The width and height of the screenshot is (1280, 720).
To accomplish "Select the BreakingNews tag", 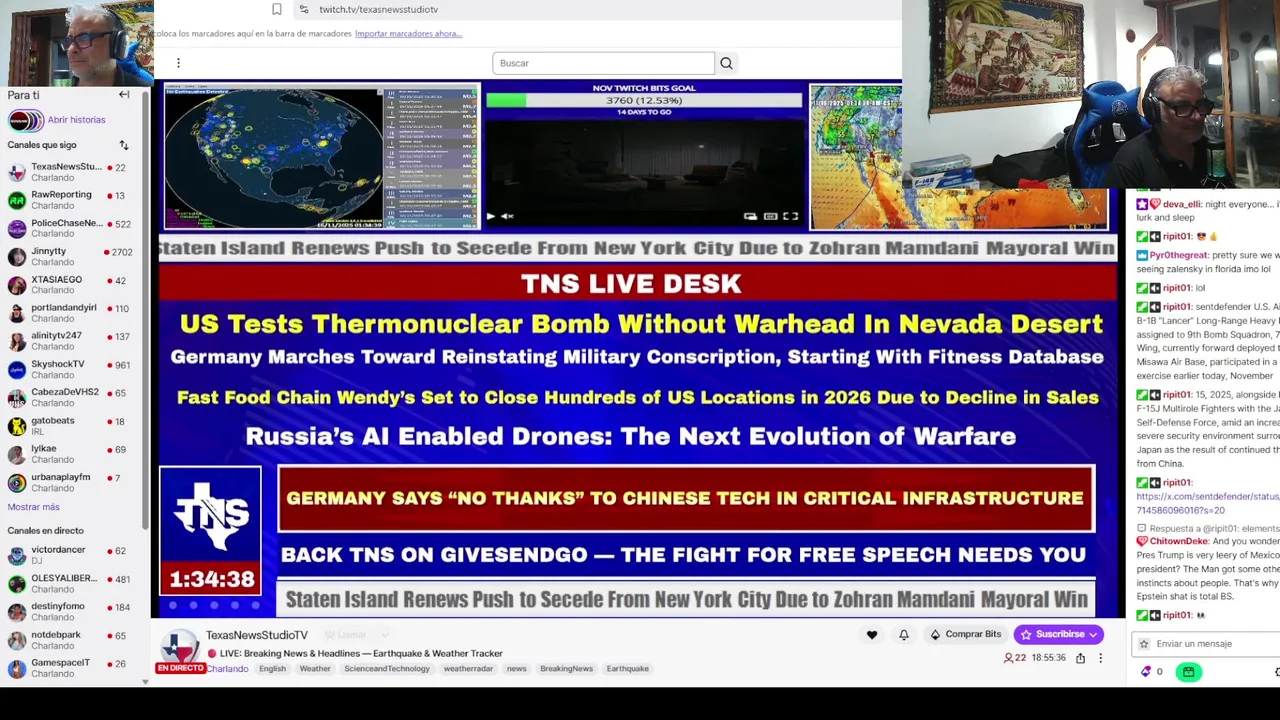I will pos(566,669).
